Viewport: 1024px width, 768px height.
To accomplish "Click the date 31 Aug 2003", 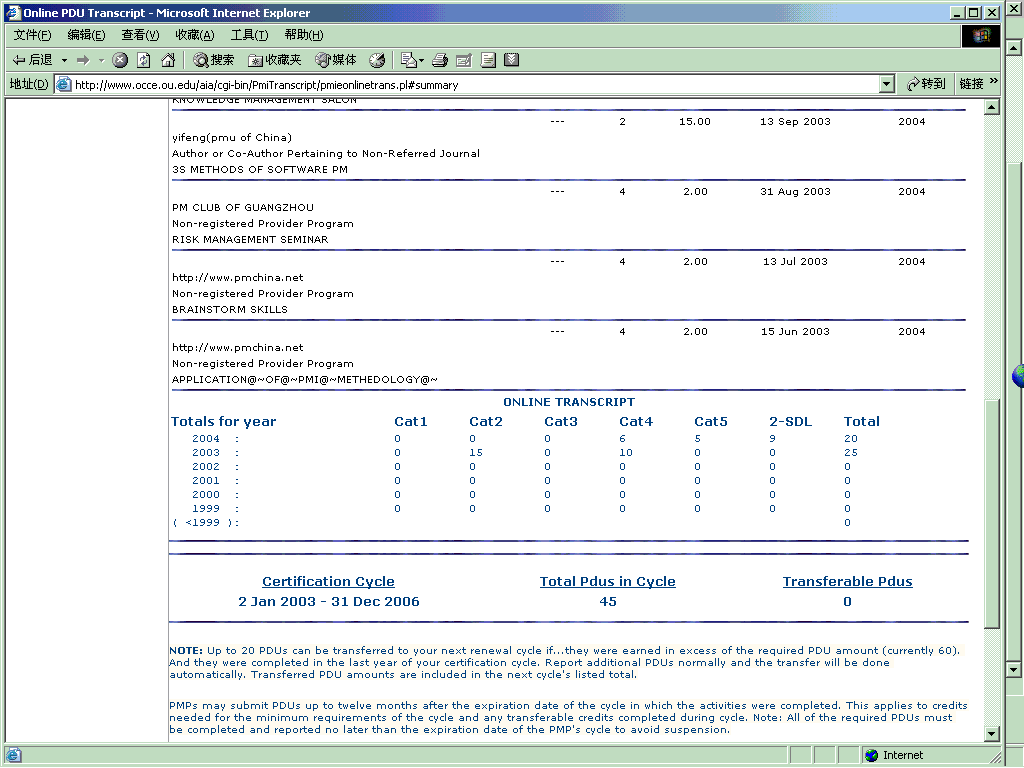I will coord(795,191).
